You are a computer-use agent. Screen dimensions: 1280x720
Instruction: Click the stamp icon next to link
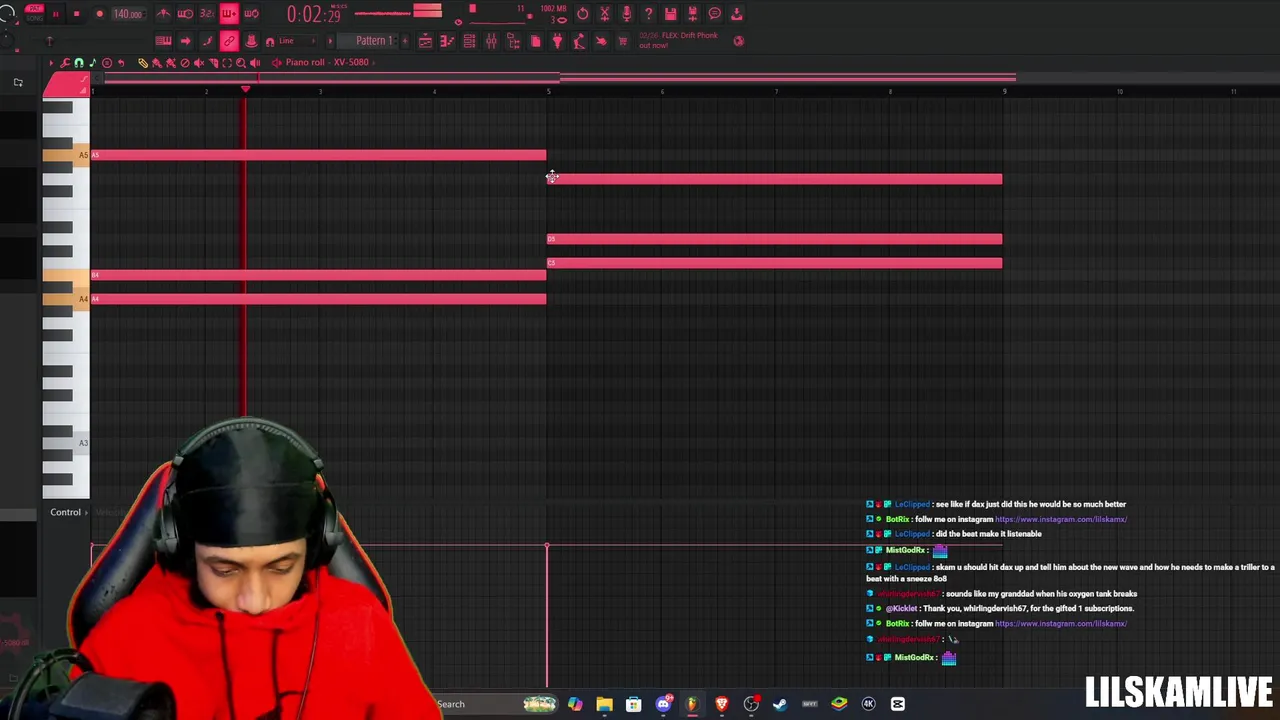point(251,41)
